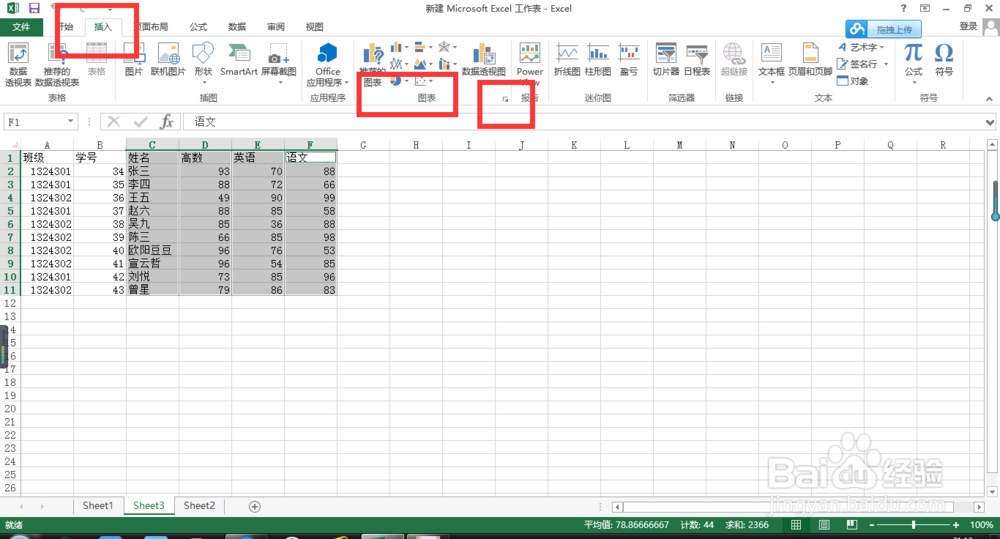
Task: Insert a 柱形图 column sparkline
Action: [x=598, y=59]
